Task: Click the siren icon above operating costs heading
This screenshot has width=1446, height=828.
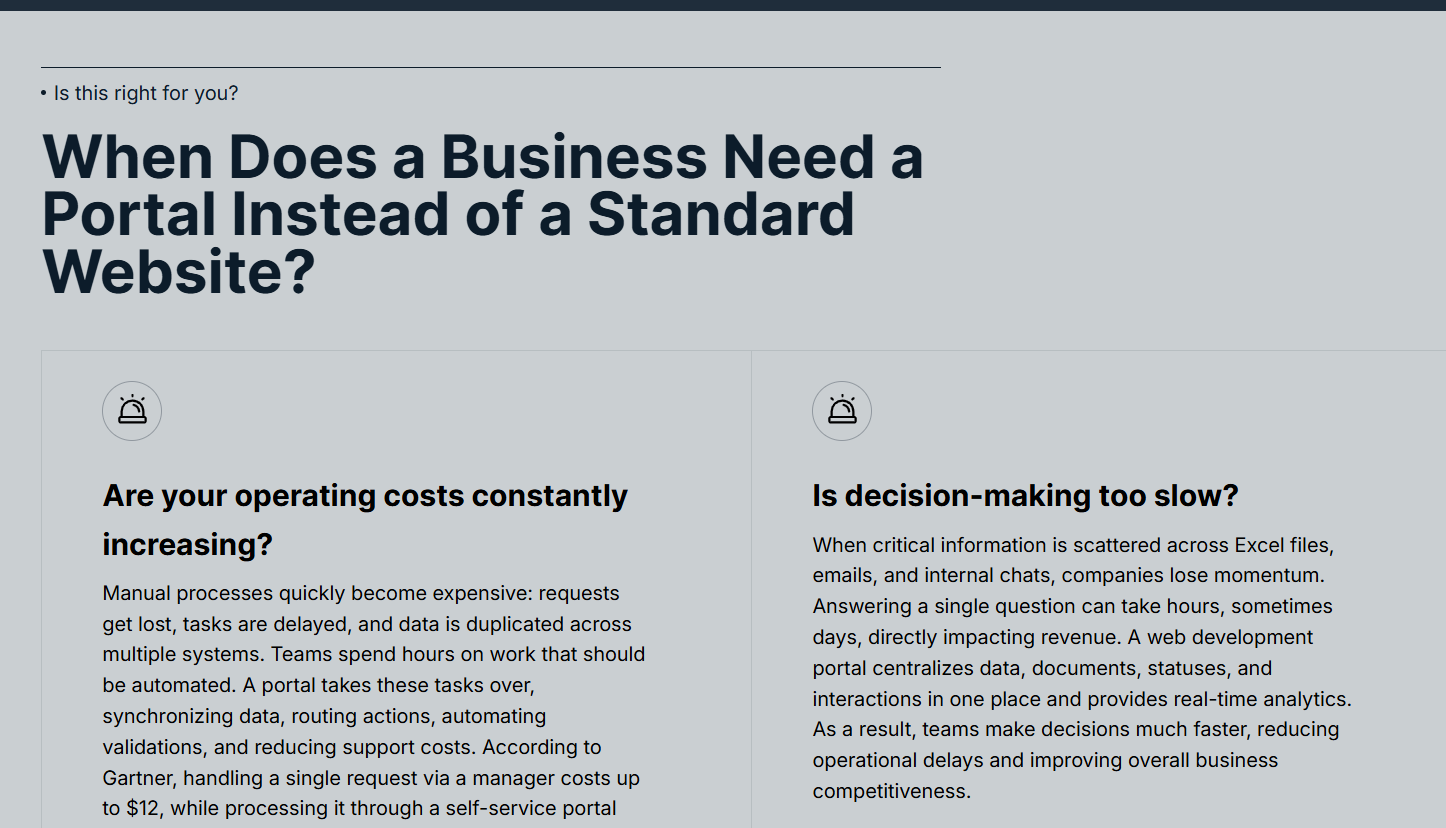Action: 132,411
